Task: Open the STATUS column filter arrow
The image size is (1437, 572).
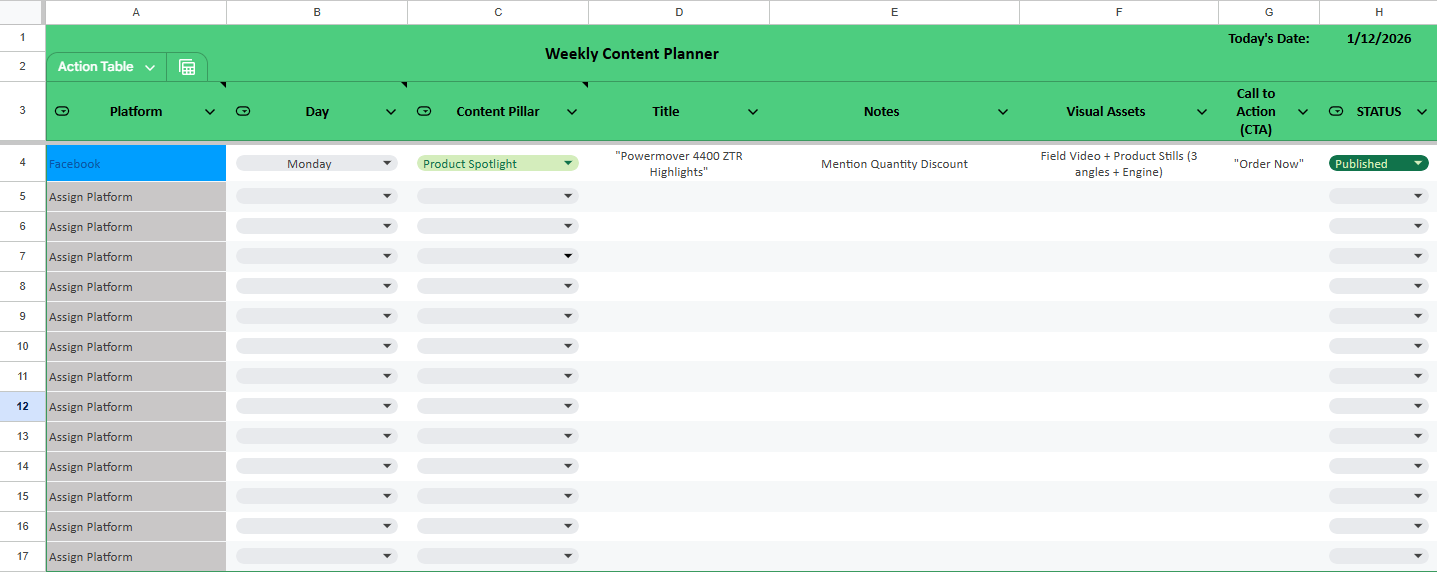Action: click(1422, 112)
